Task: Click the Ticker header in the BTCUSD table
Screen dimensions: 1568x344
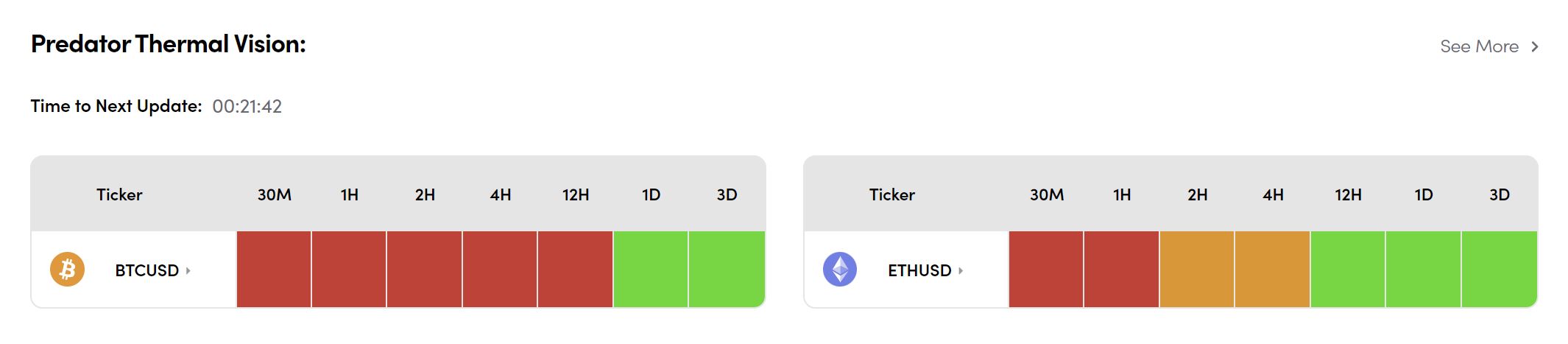Action: [119, 194]
